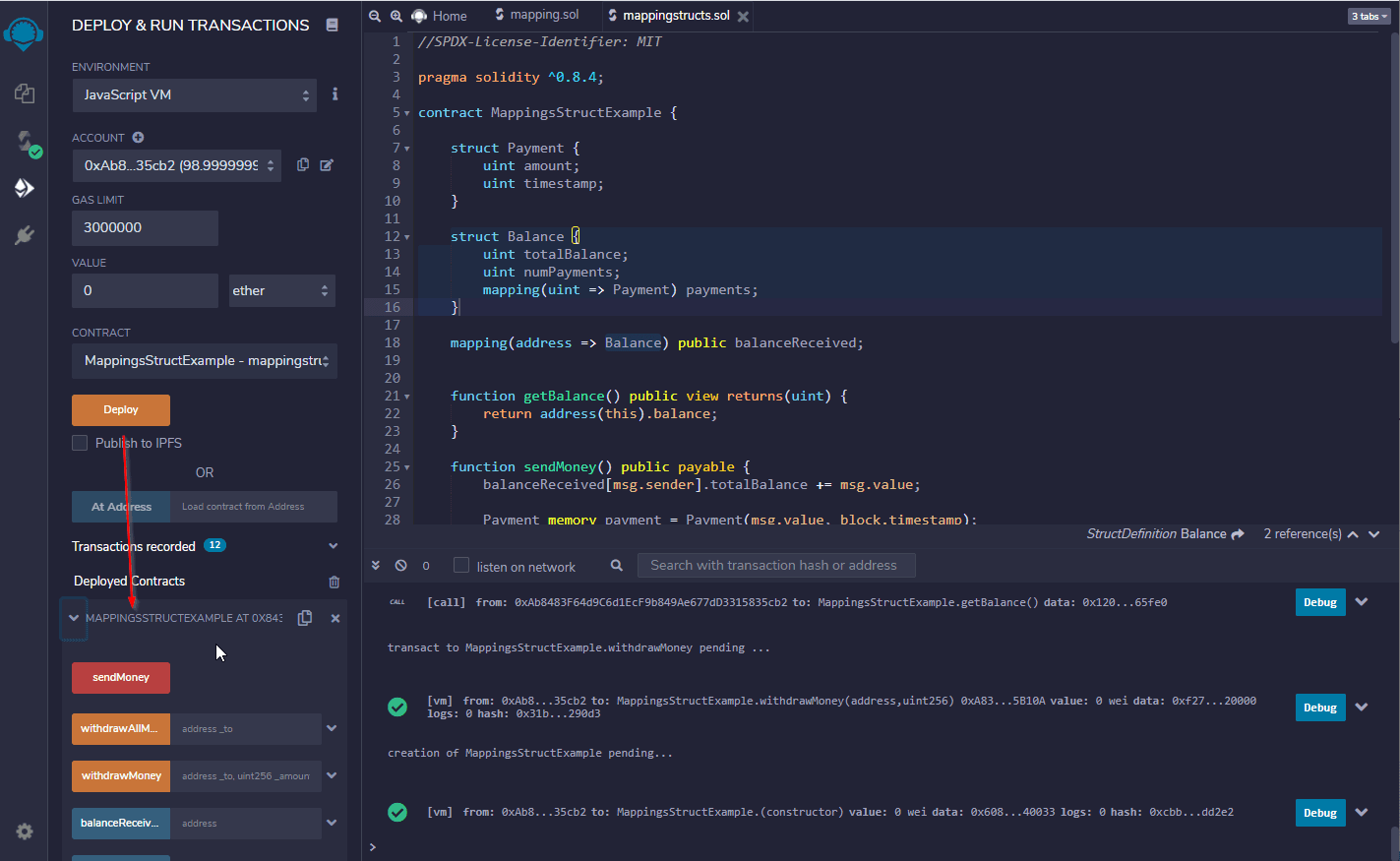Sign a message with account icon

[x=327, y=165]
